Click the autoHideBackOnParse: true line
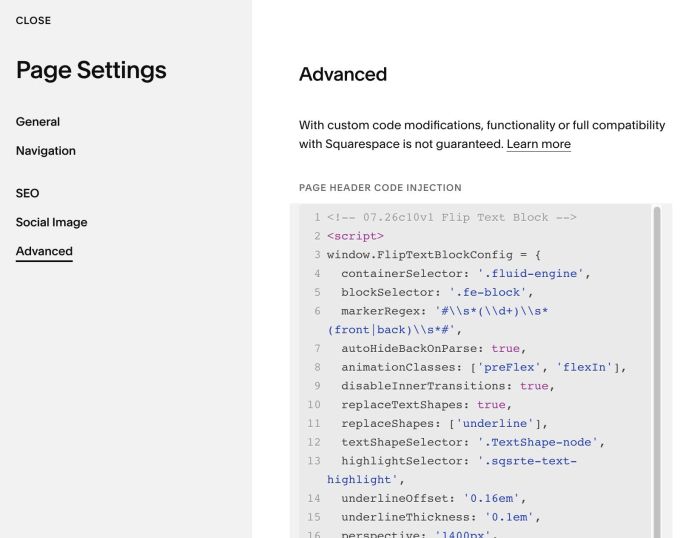 click(433, 349)
